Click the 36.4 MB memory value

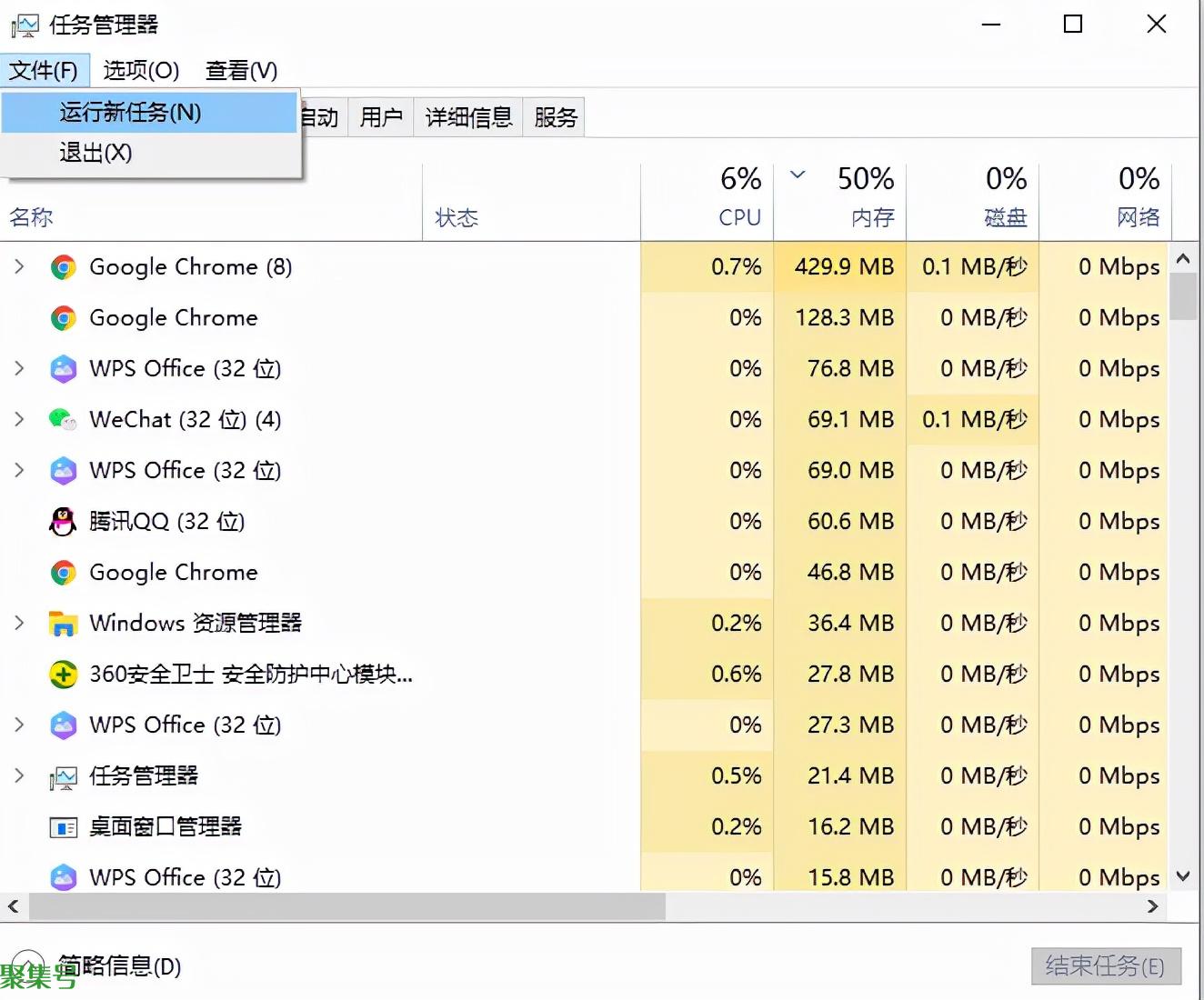click(x=851, y=624)
